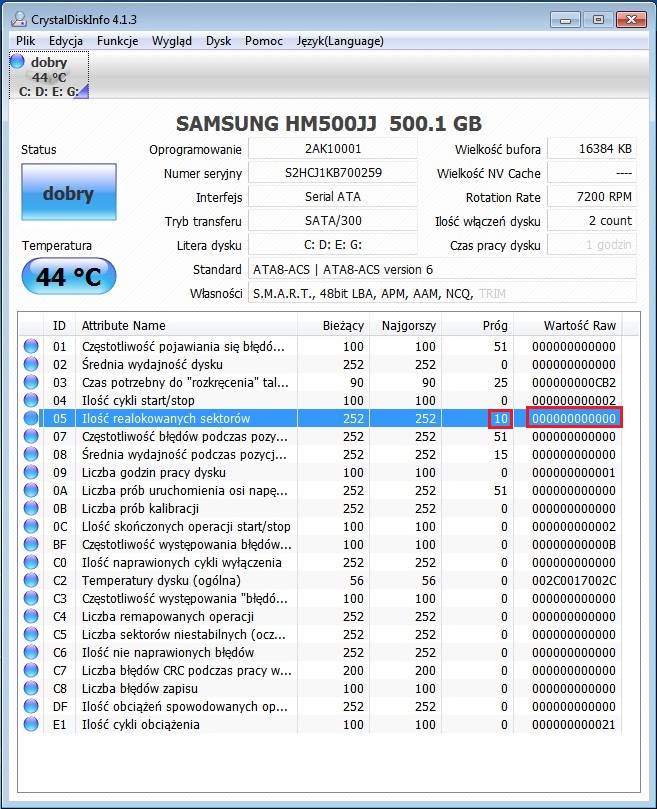This screenshot has width=657, height=809.
Task: Click raw value 002C0017002C
Action: 574,580
